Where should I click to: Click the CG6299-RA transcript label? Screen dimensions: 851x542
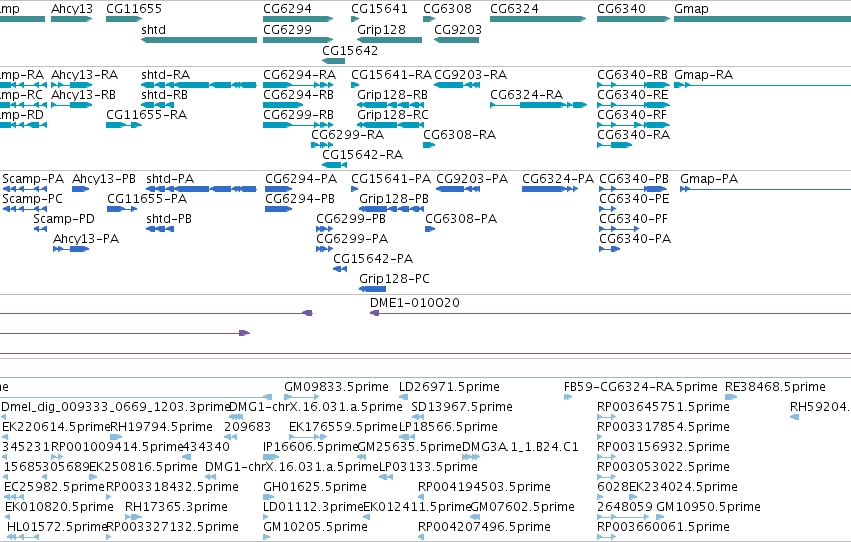point(347,135)
